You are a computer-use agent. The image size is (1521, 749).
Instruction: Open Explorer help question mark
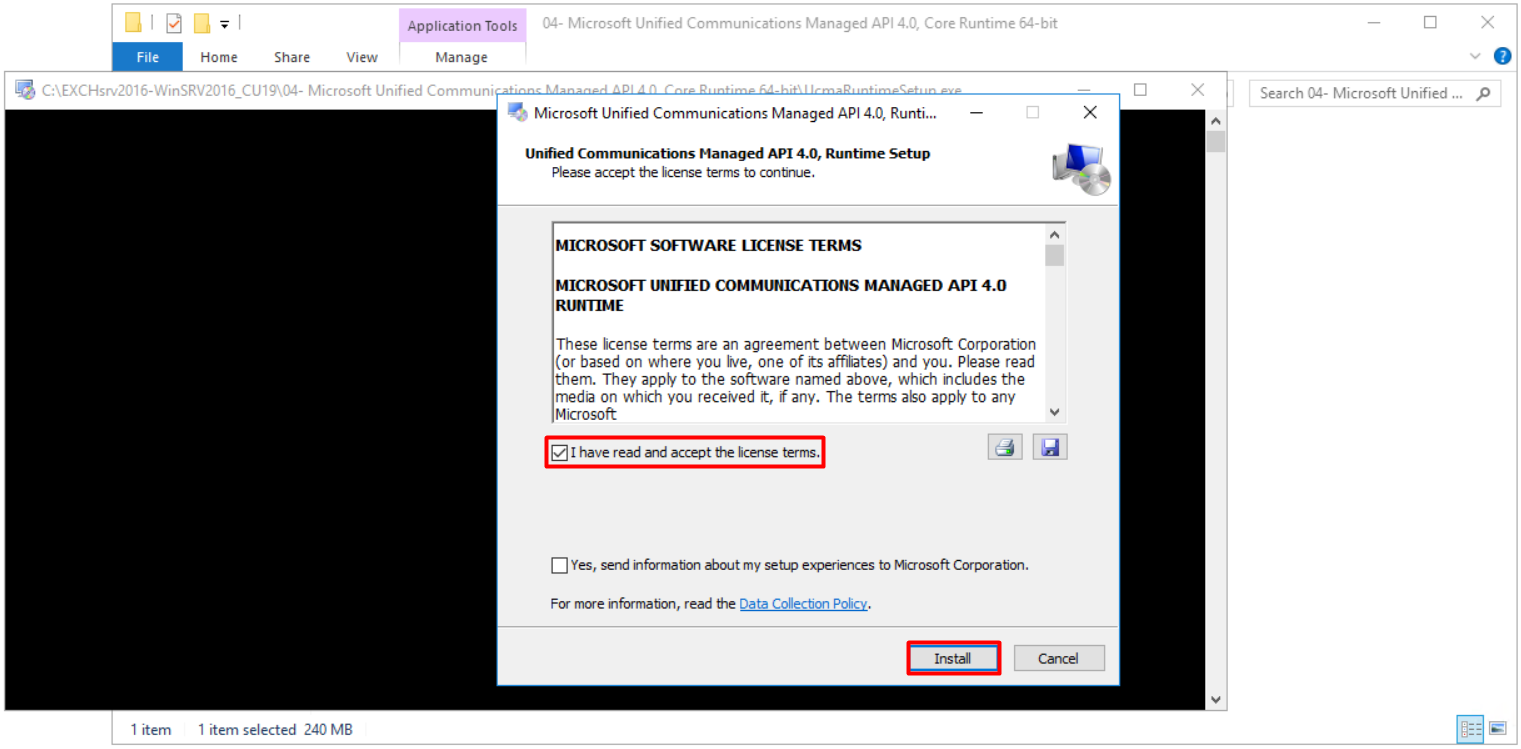[1501, 56]
